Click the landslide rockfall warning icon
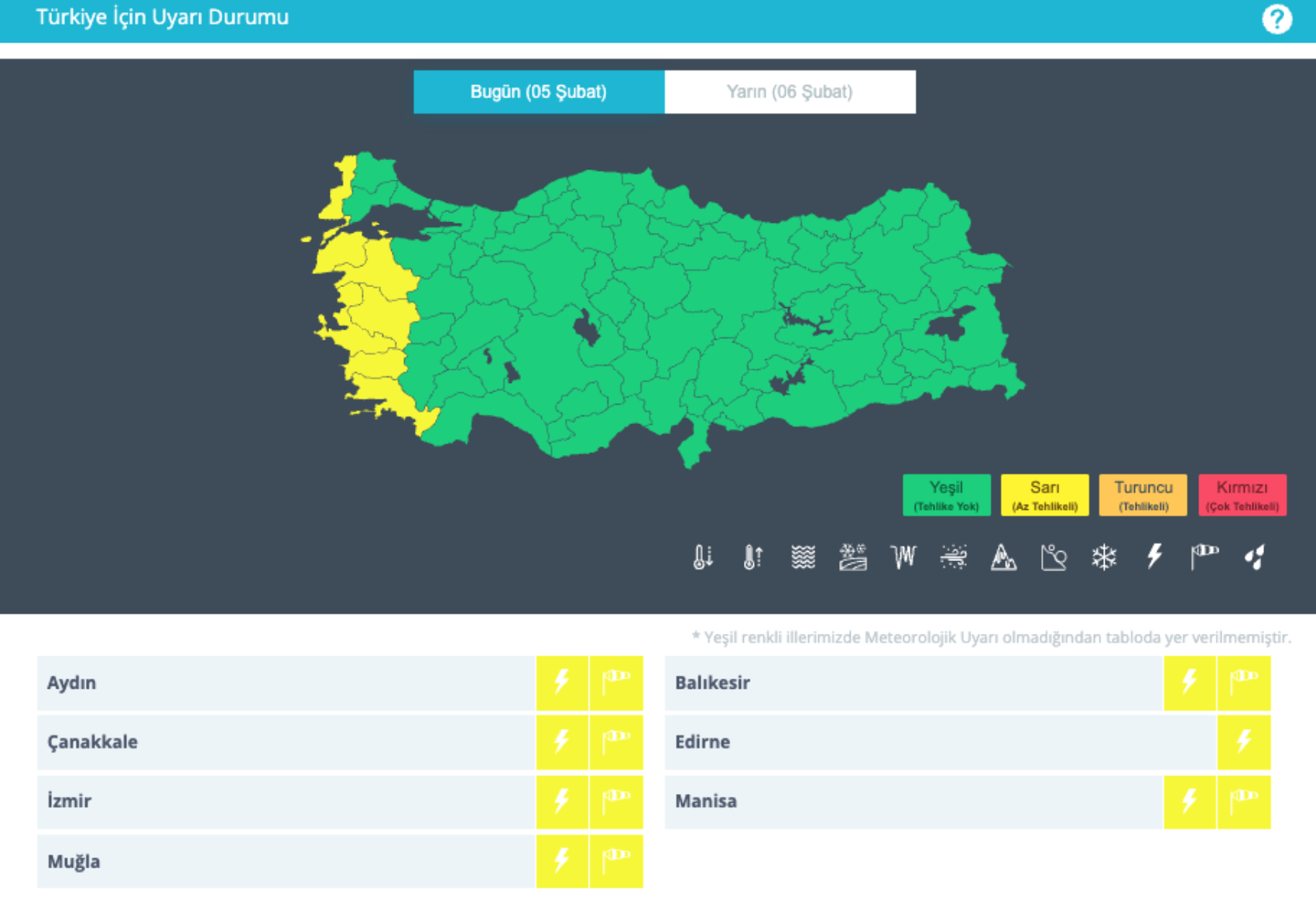 point(1054,556)
